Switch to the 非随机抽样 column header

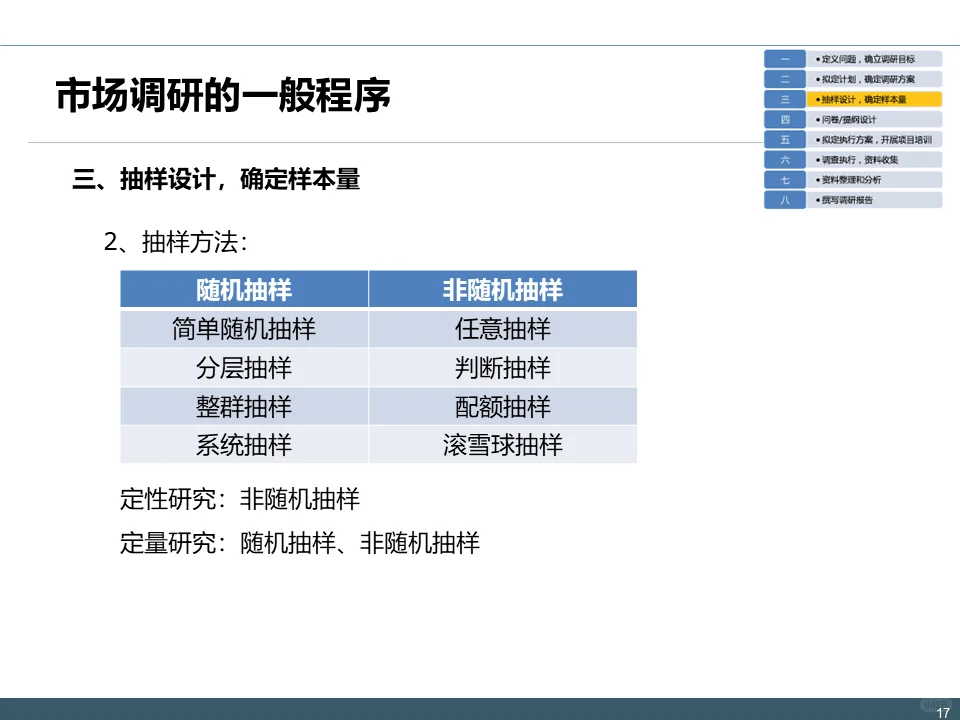(x=502, y=289)
